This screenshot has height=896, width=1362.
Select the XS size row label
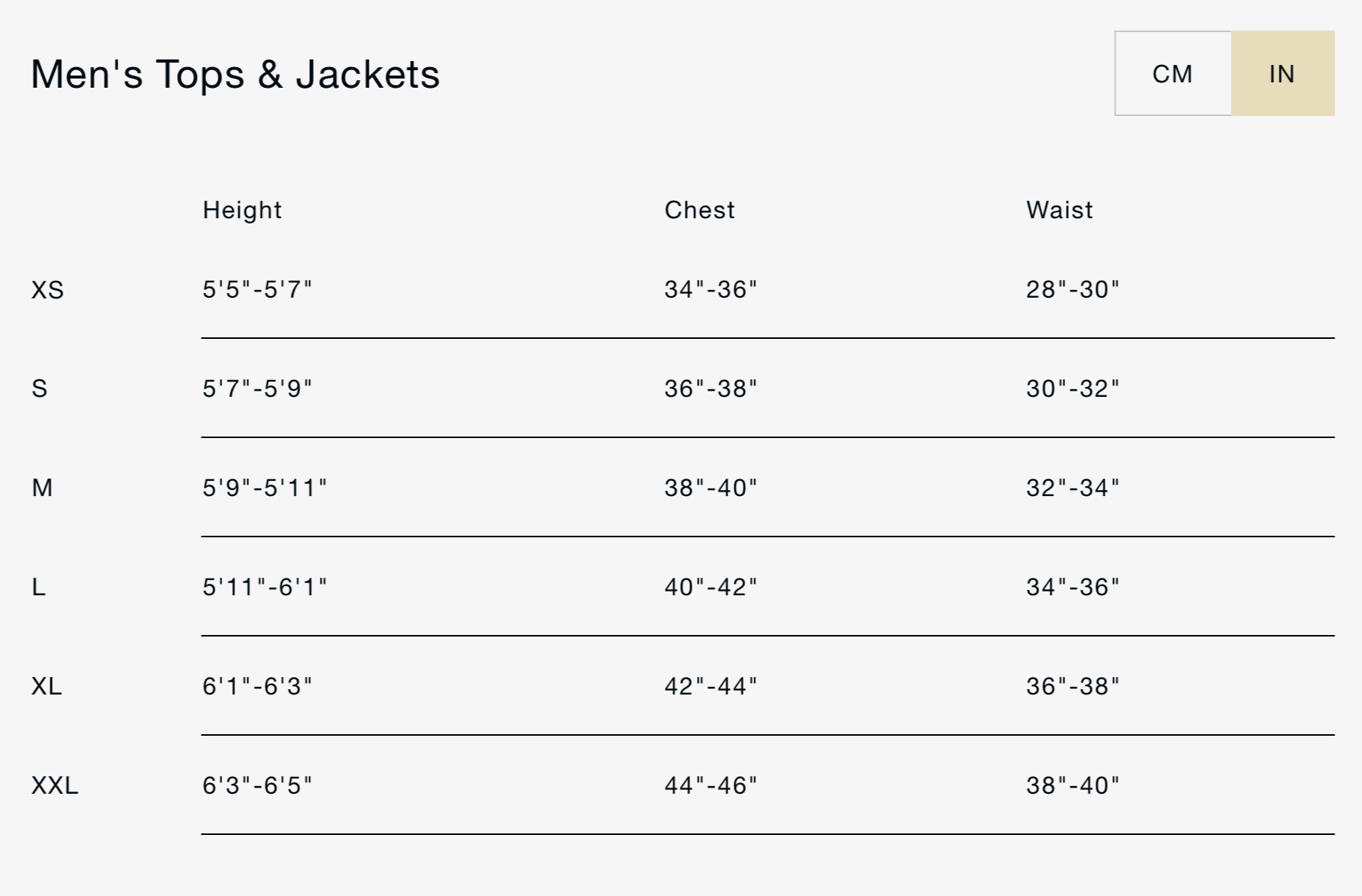pos(47,290)
